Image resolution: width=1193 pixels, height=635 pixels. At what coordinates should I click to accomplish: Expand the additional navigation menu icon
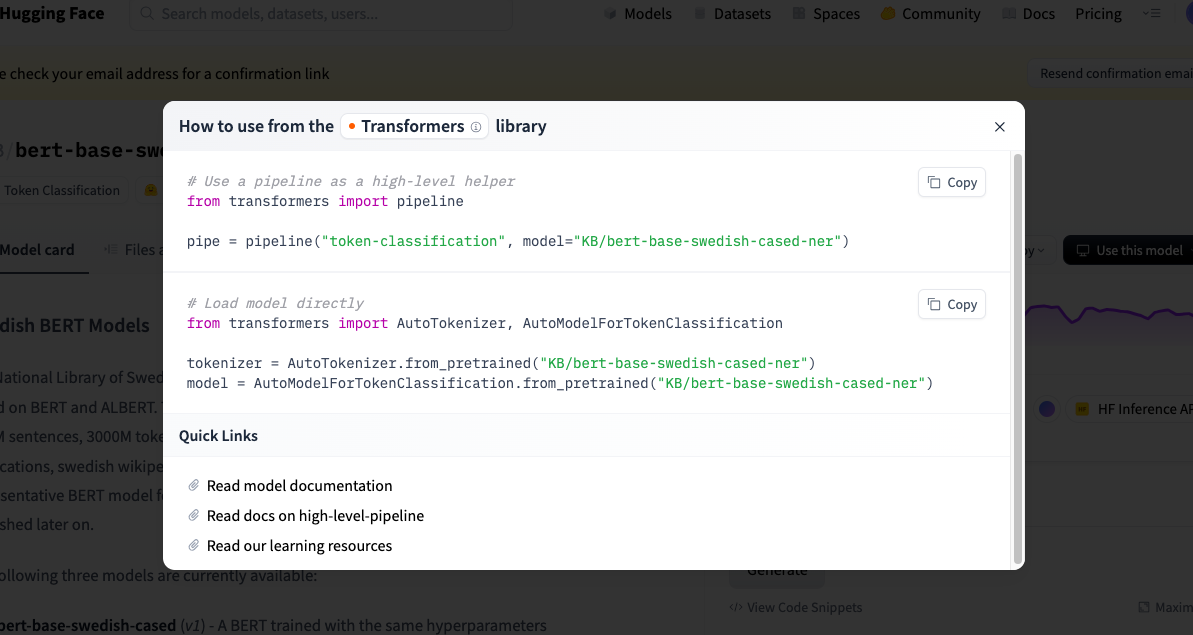coord(1151,14)
